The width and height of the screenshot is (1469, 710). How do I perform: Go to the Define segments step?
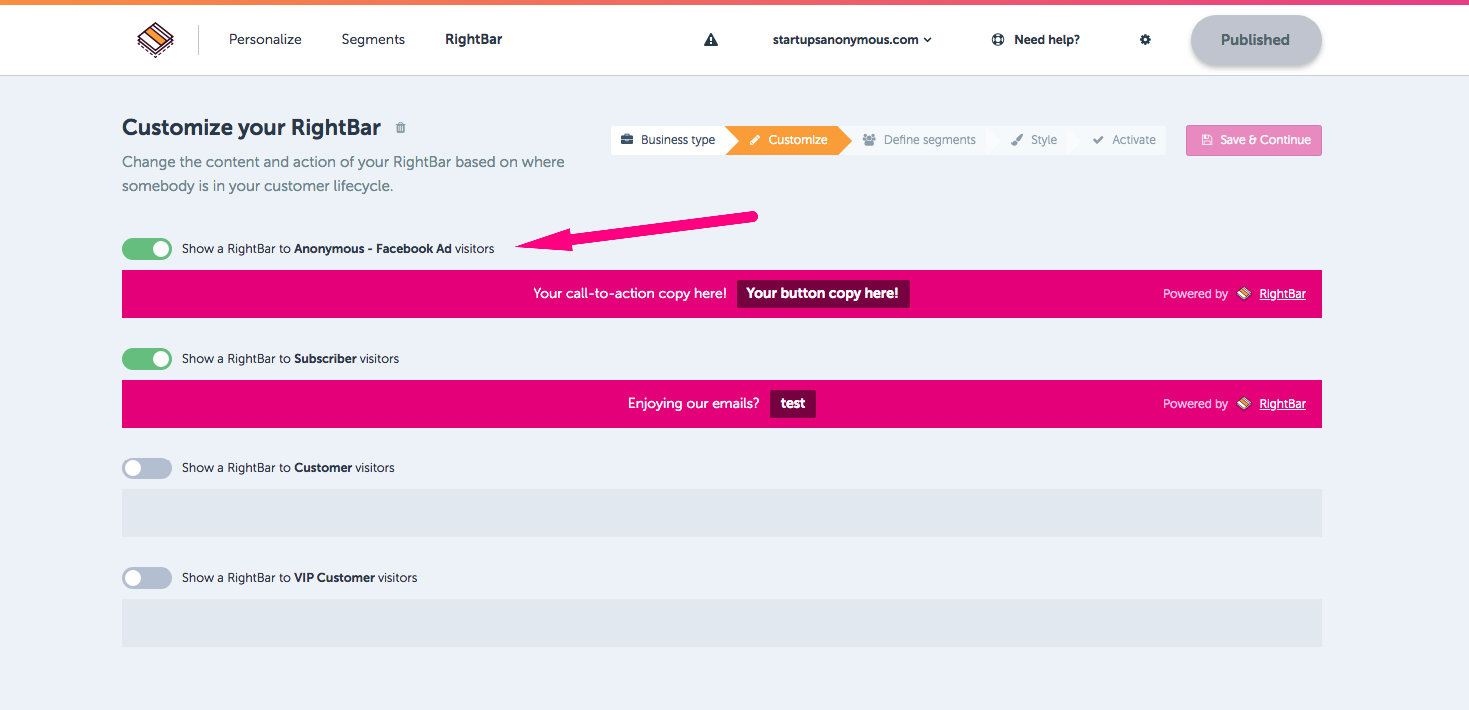tap(919, 140)
